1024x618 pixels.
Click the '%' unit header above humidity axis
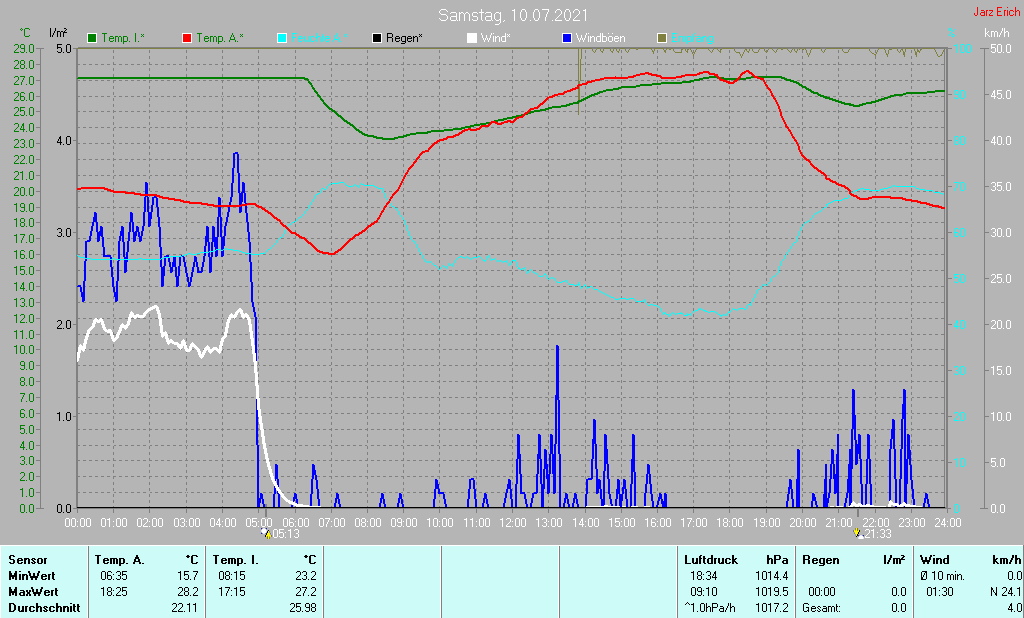pos(952,33)
